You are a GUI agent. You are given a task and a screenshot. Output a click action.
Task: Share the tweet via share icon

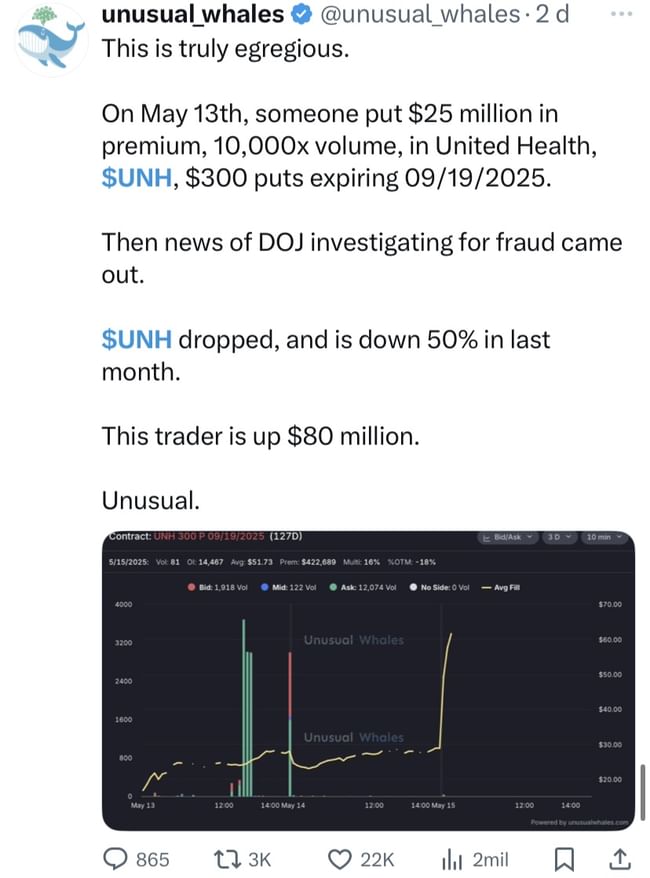pos(618,858)
